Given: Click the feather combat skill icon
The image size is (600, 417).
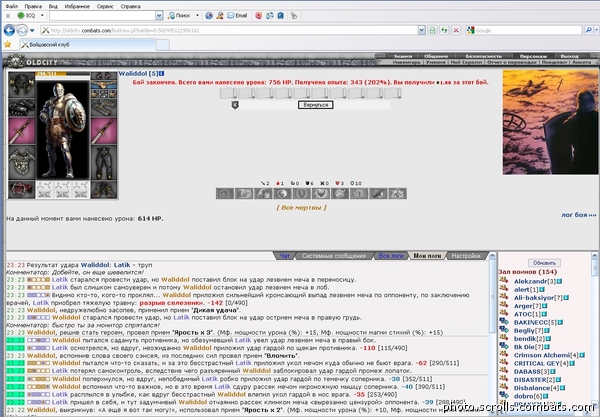Looking at the screenshot, I should (378, 194).
